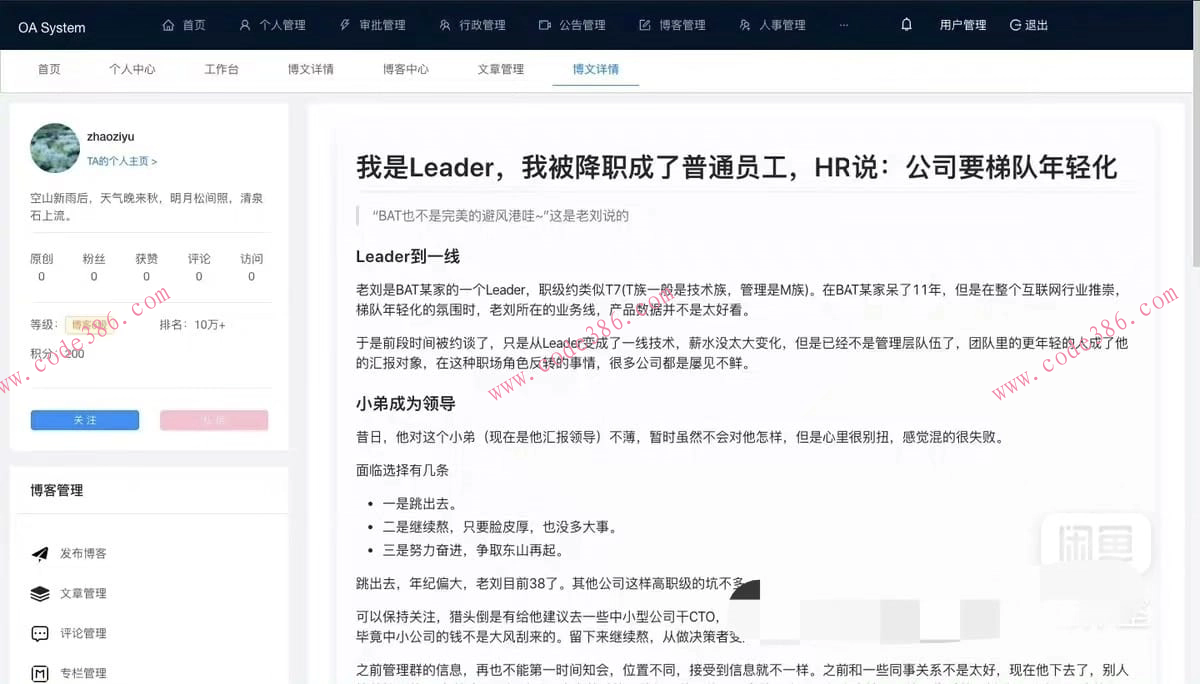Open the 博客管理 menu in navbar
This screenshot has width=1200, height=684.
(x=672, y=25)
